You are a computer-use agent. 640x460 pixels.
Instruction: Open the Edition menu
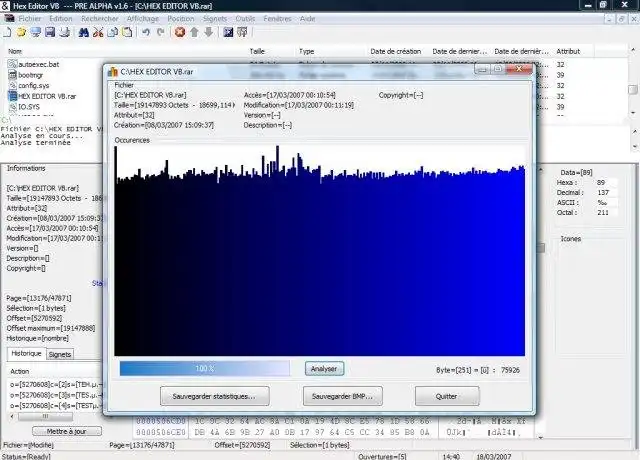pyautogui.click(x=61, y=19)
